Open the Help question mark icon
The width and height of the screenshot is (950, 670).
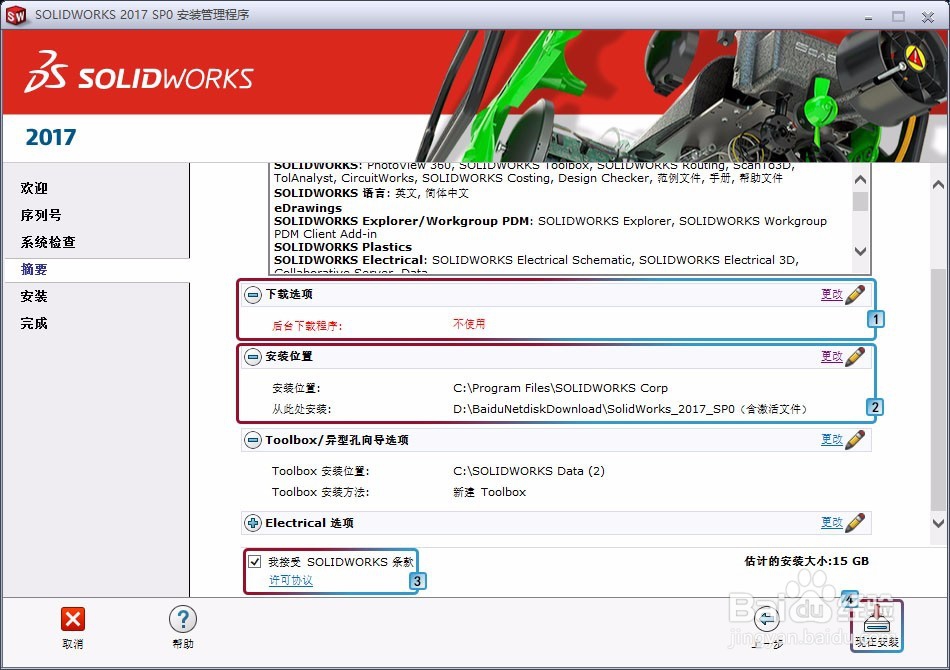(x=183, y=619)
